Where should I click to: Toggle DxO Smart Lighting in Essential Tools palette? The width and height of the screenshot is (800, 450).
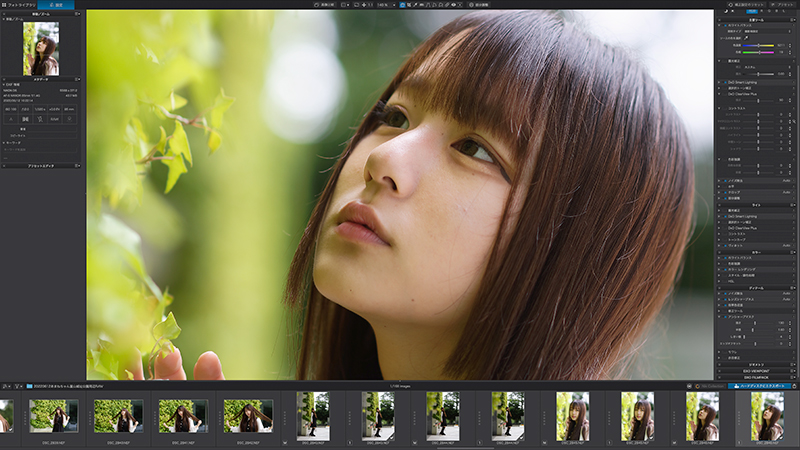click(726, 82)
